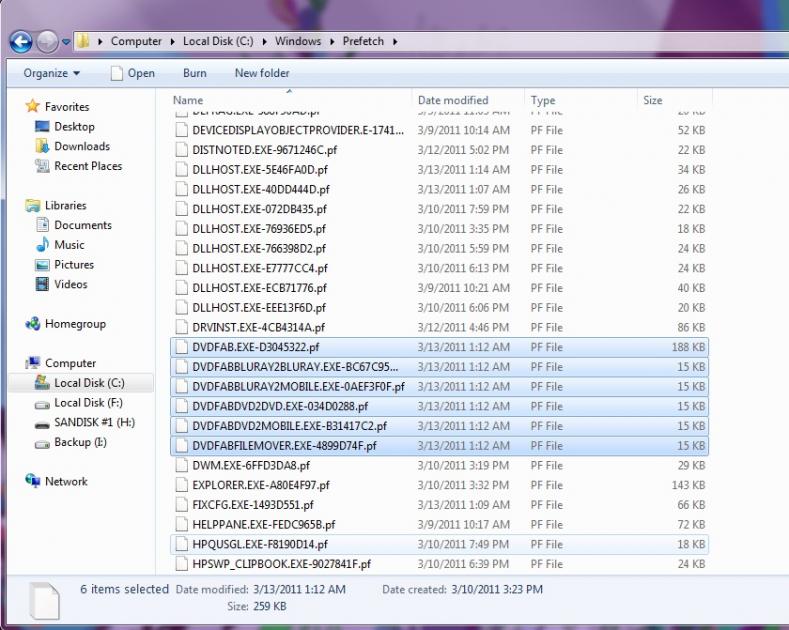Select DVDFABDVD2DVD.EXE-034D0288.pf file

pyautogui.click(x=439, y=406)
